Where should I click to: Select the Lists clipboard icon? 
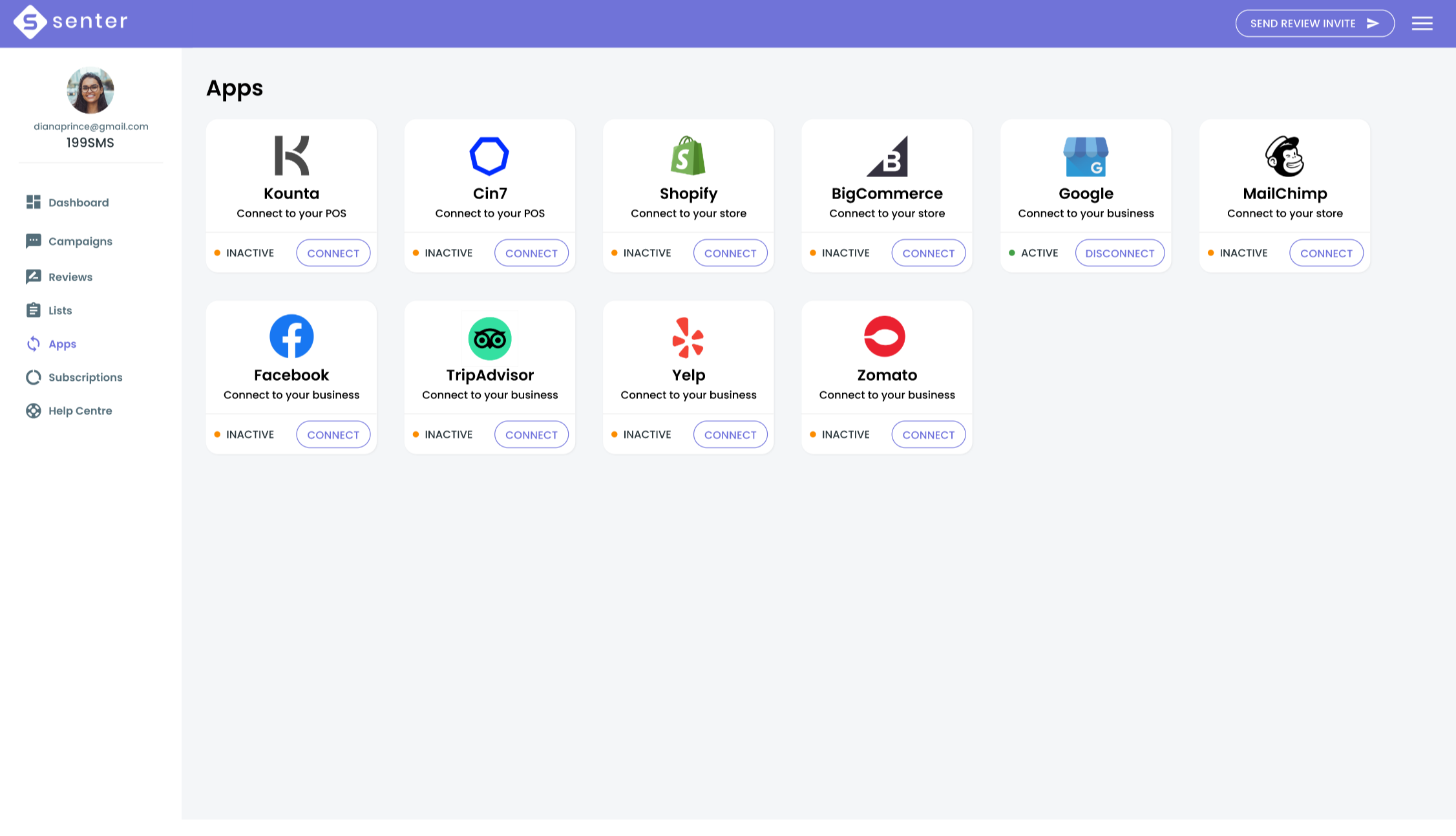click(x=33, y=310)
